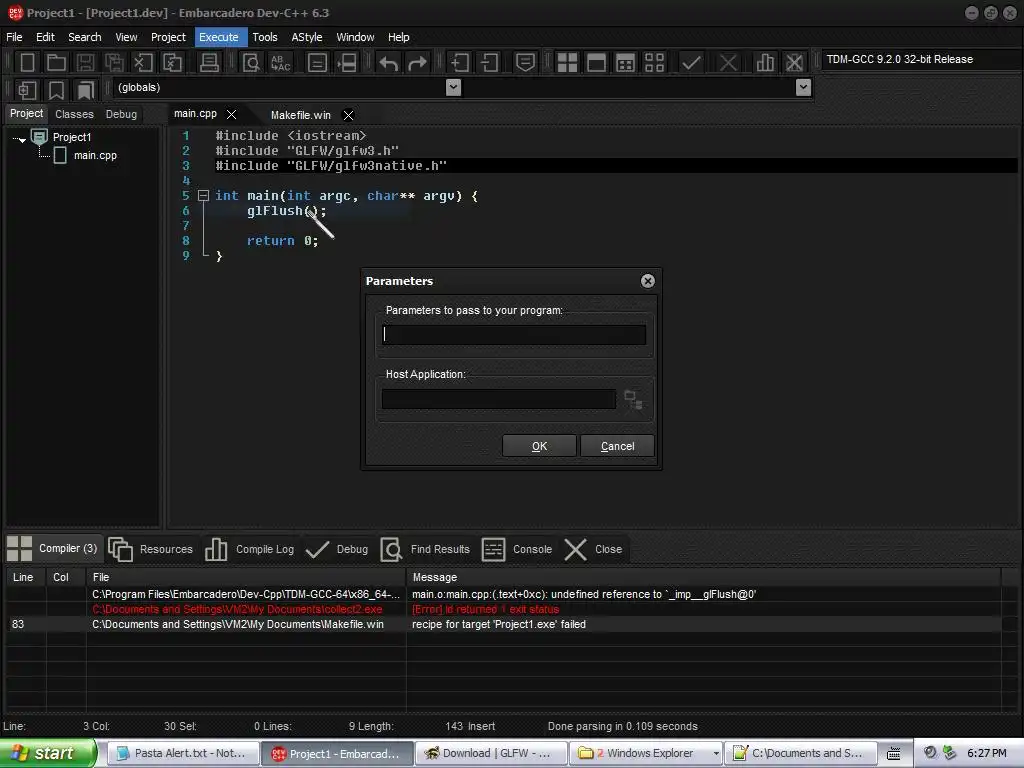Image resolution: width=1024 pixels, height=768 pixels.
Task: Collapse the Project1 tree node
Action: [21, 139]
